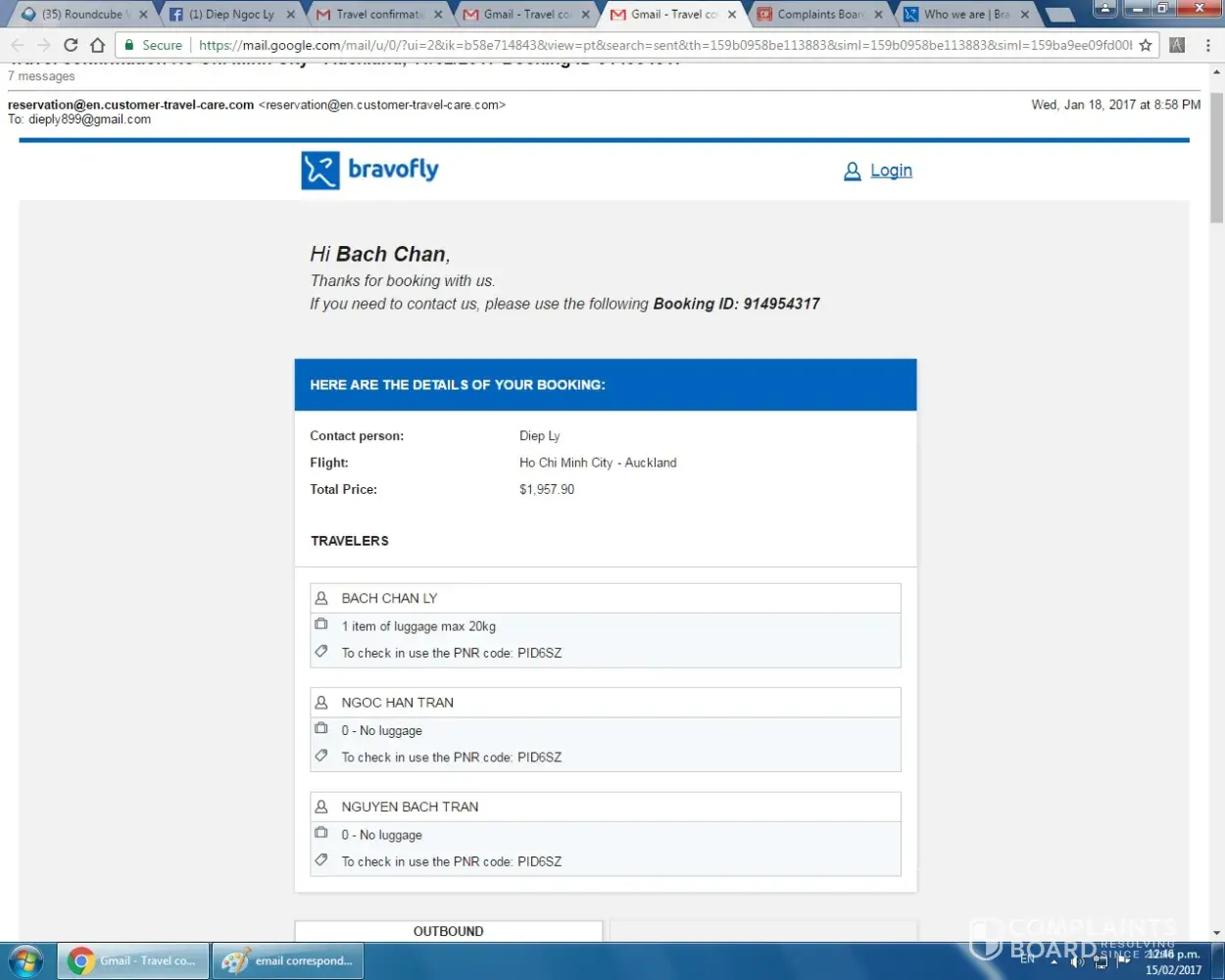Bookmark this page with star icon
The width and height of the screenshot is (1225, 980).
click(x=1146, y=45)
